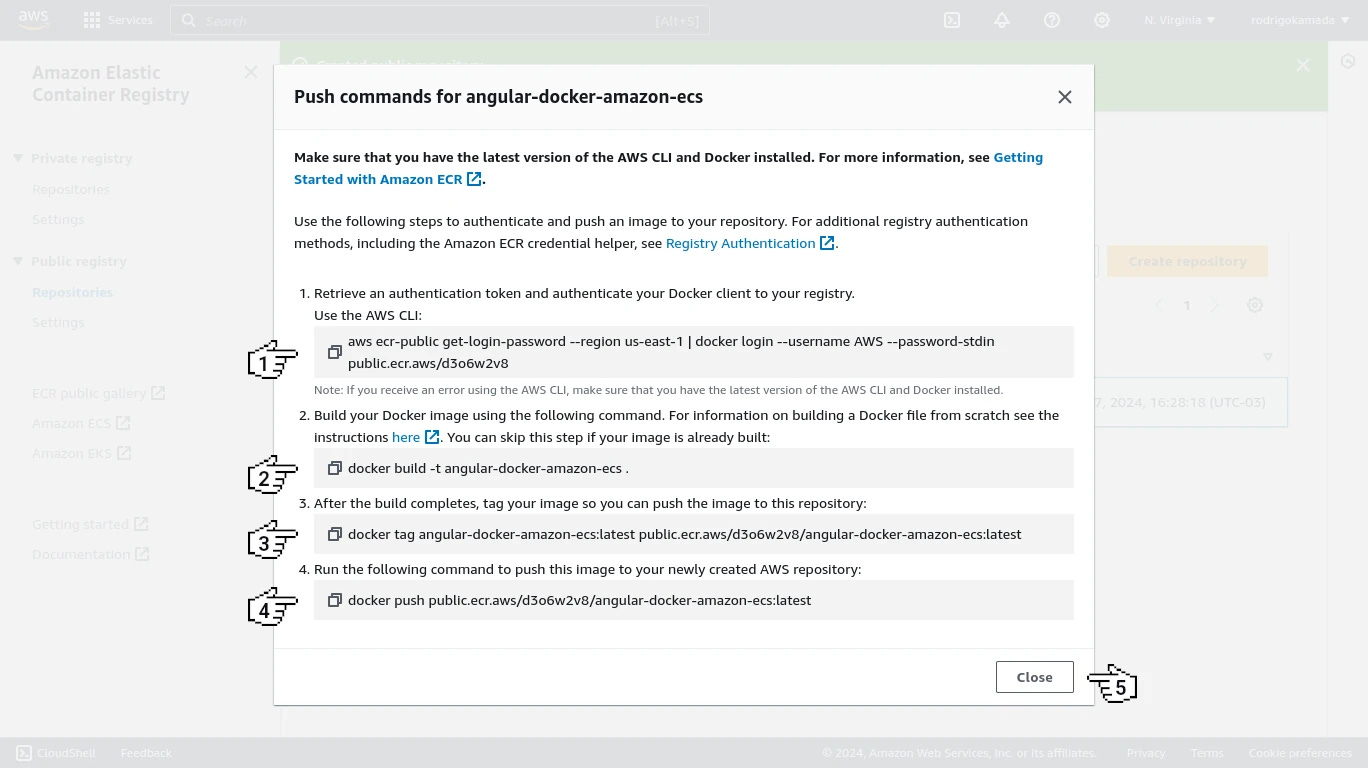Open the help question mark icon
Image resolution: width=1368 pixels, height=768 pixels.
(1052, 20)
